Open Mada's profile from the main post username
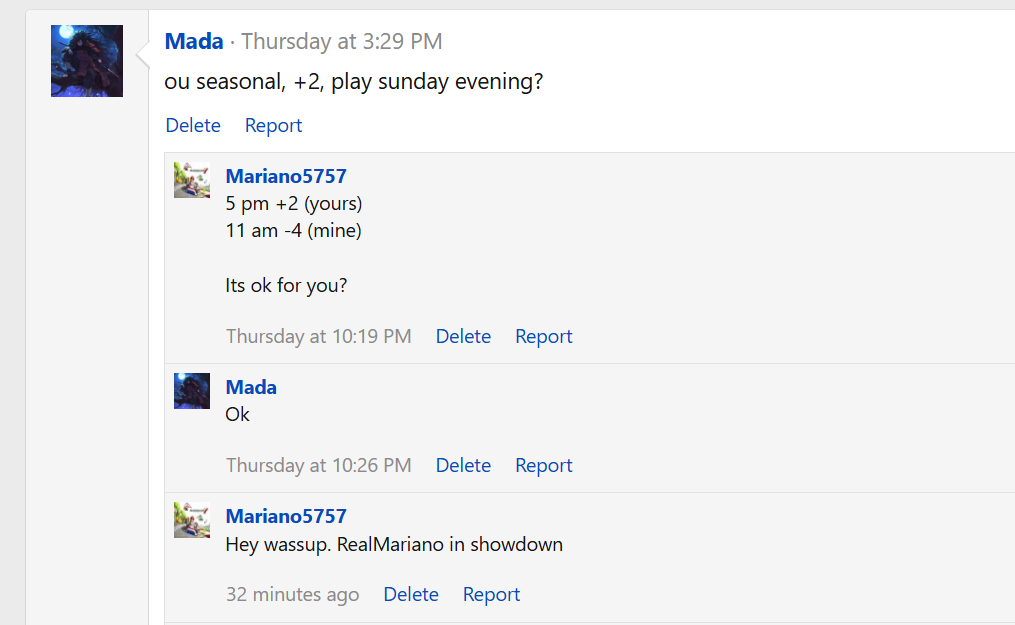 pos(194,42)
